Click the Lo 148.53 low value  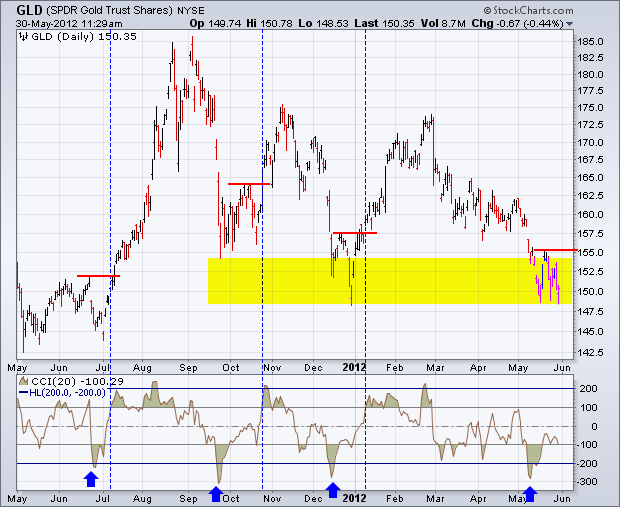[323, 24]
